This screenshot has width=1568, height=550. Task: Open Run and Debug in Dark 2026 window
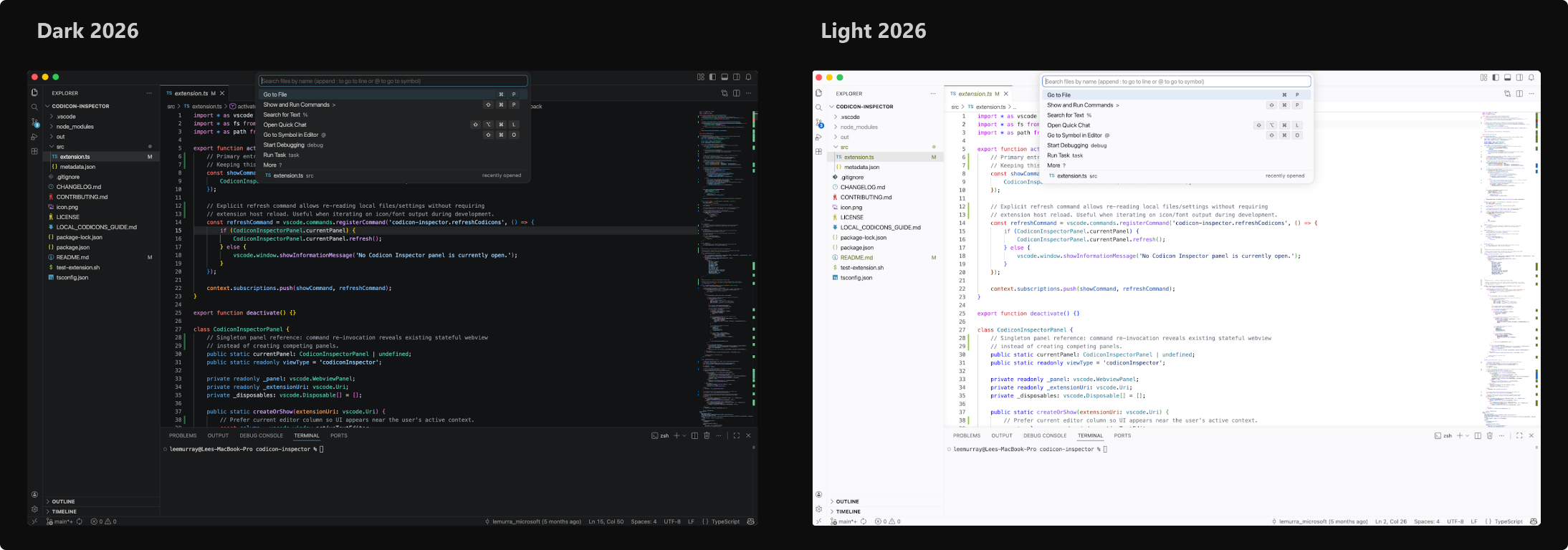click(x=34, y=137)
